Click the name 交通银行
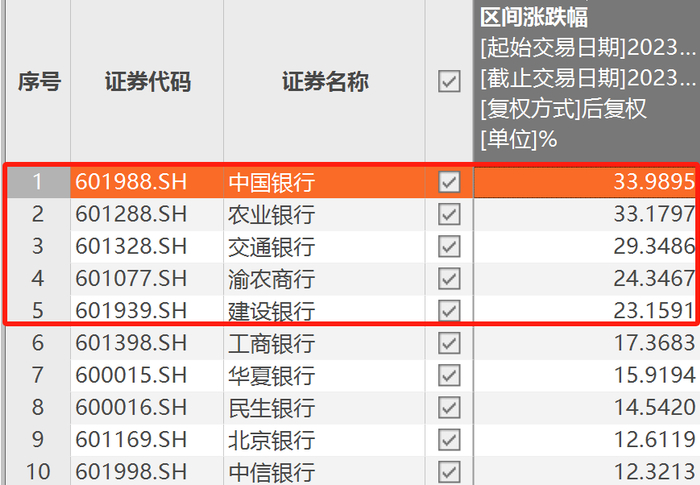Viewport: 700px width, 485px height. click(x=271, y=247)
